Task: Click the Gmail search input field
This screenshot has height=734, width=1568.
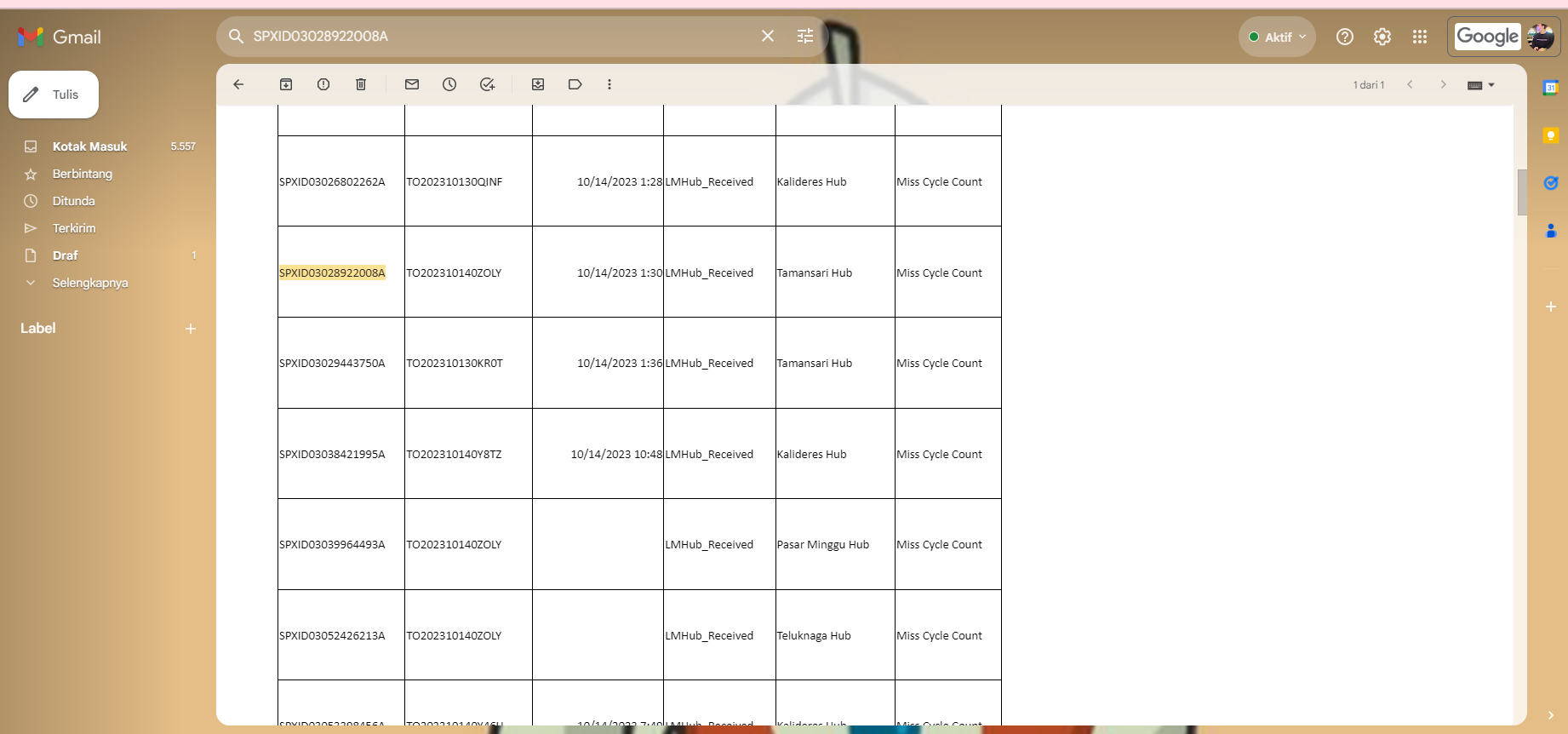Action: [502, 36]
